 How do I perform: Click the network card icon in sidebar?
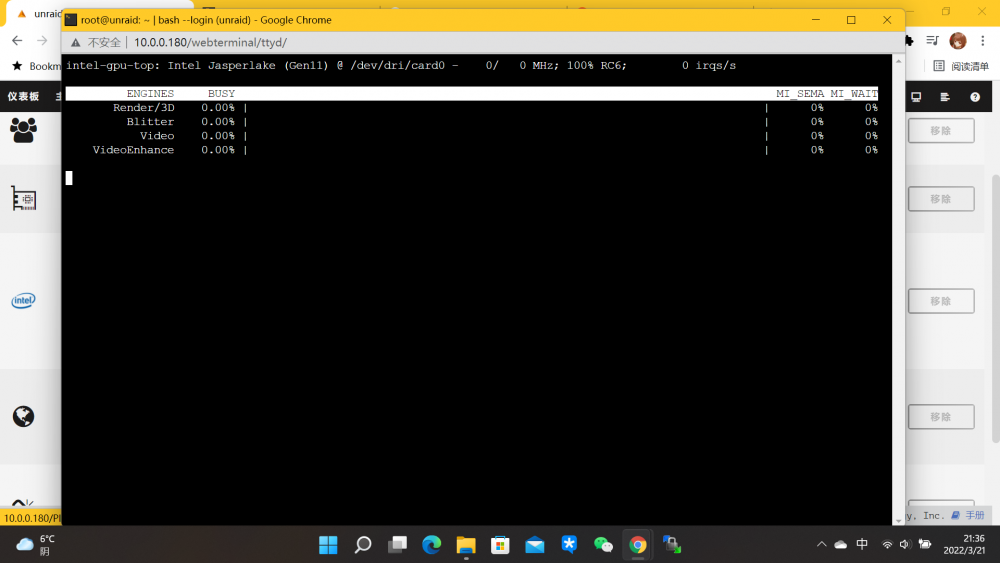pos(24,198)
